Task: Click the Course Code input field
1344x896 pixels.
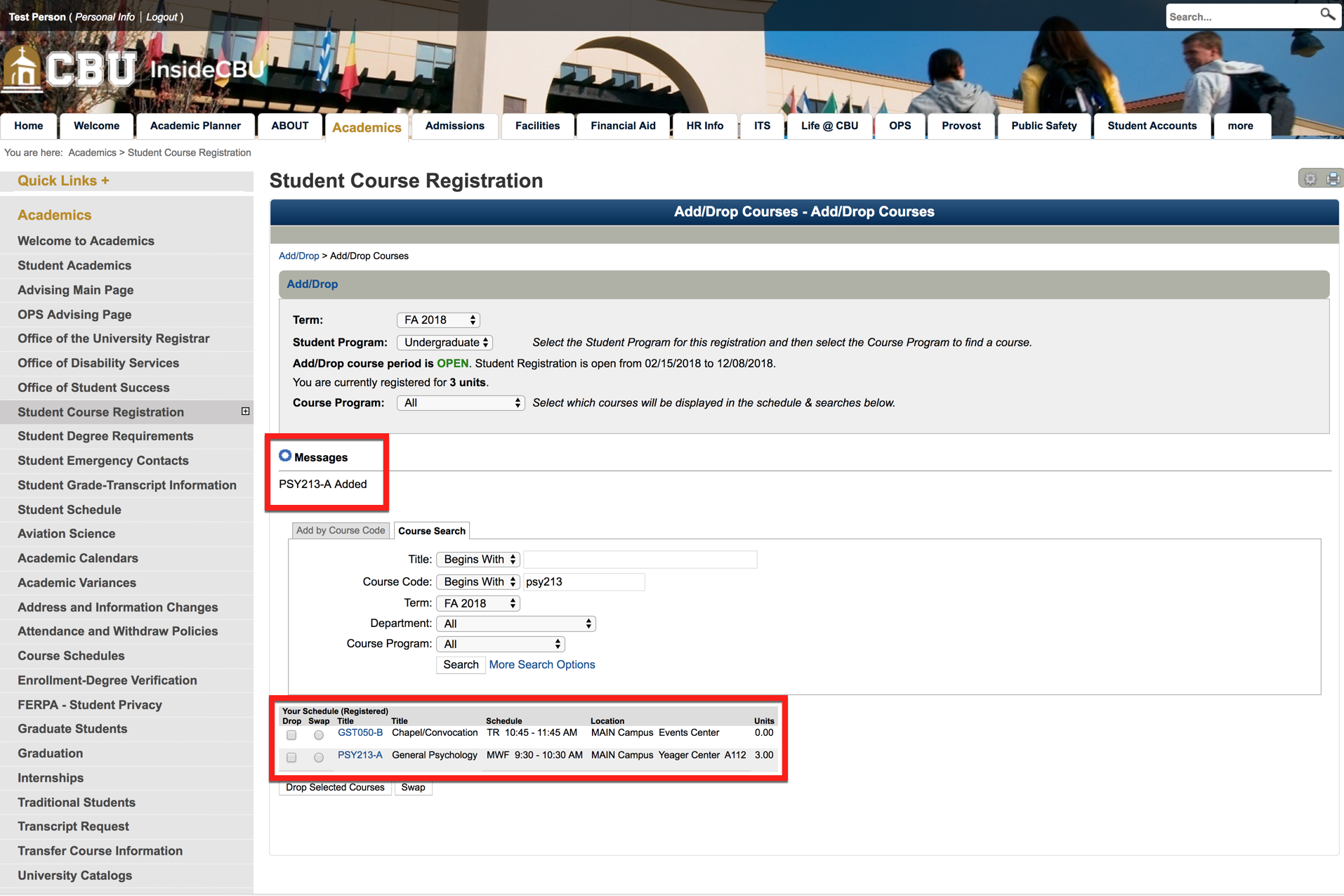Action: [x=583, y=581]
